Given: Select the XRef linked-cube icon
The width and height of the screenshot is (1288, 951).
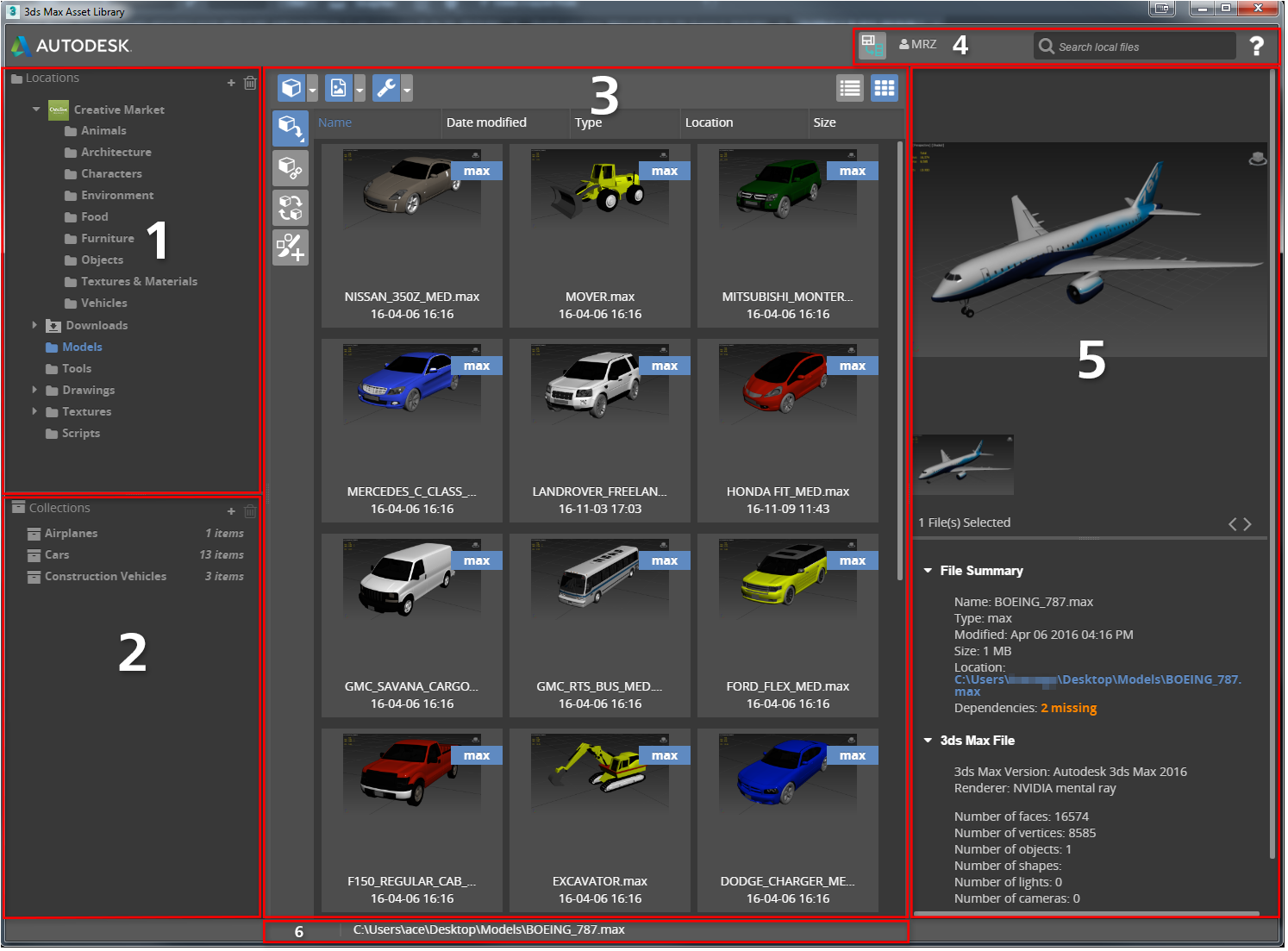Looking at the screenshot, I should [291, 168].
